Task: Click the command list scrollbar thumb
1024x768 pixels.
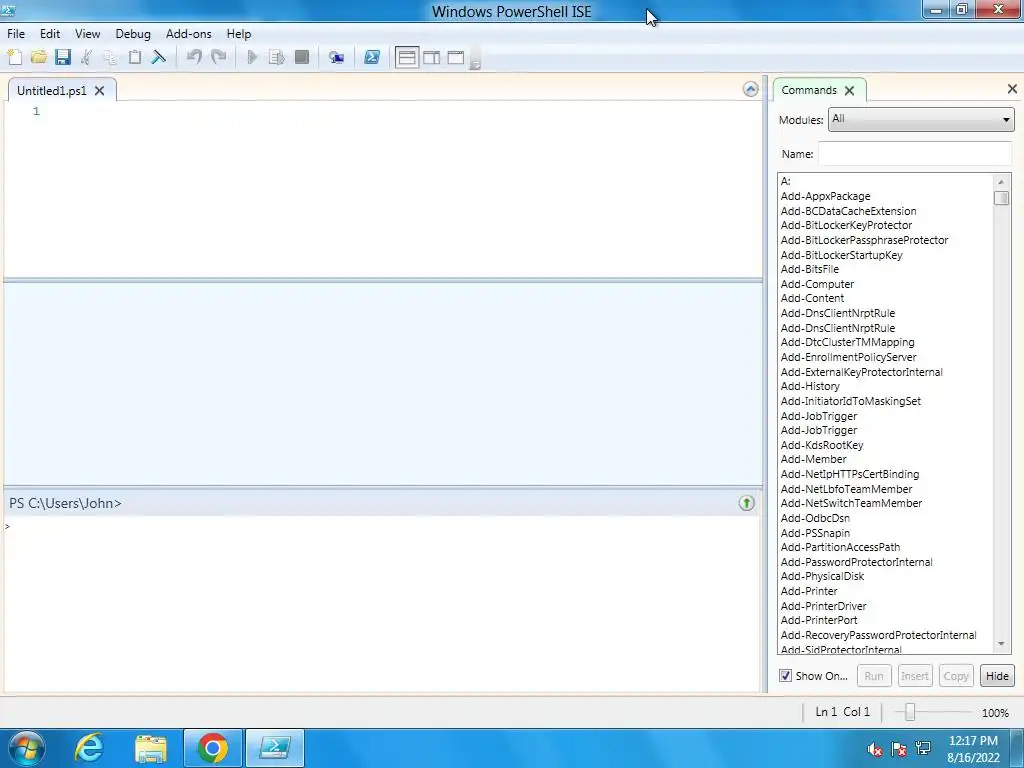Action: [x=1001, y=198]
